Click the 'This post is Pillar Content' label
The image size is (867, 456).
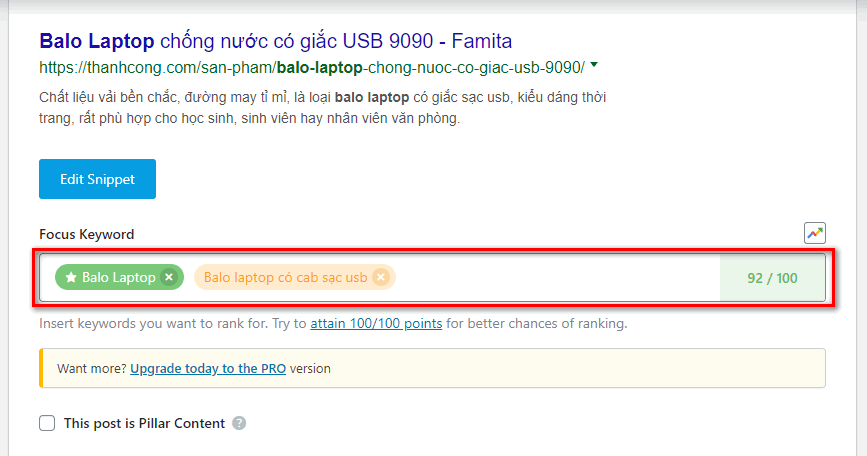coord(144,423)
